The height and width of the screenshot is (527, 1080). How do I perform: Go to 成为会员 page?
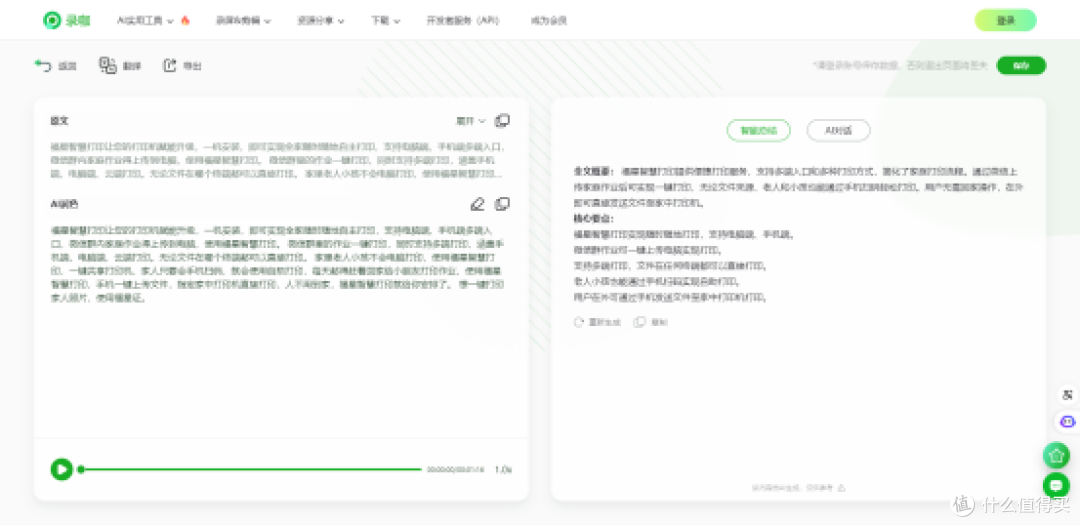point(548,21)
